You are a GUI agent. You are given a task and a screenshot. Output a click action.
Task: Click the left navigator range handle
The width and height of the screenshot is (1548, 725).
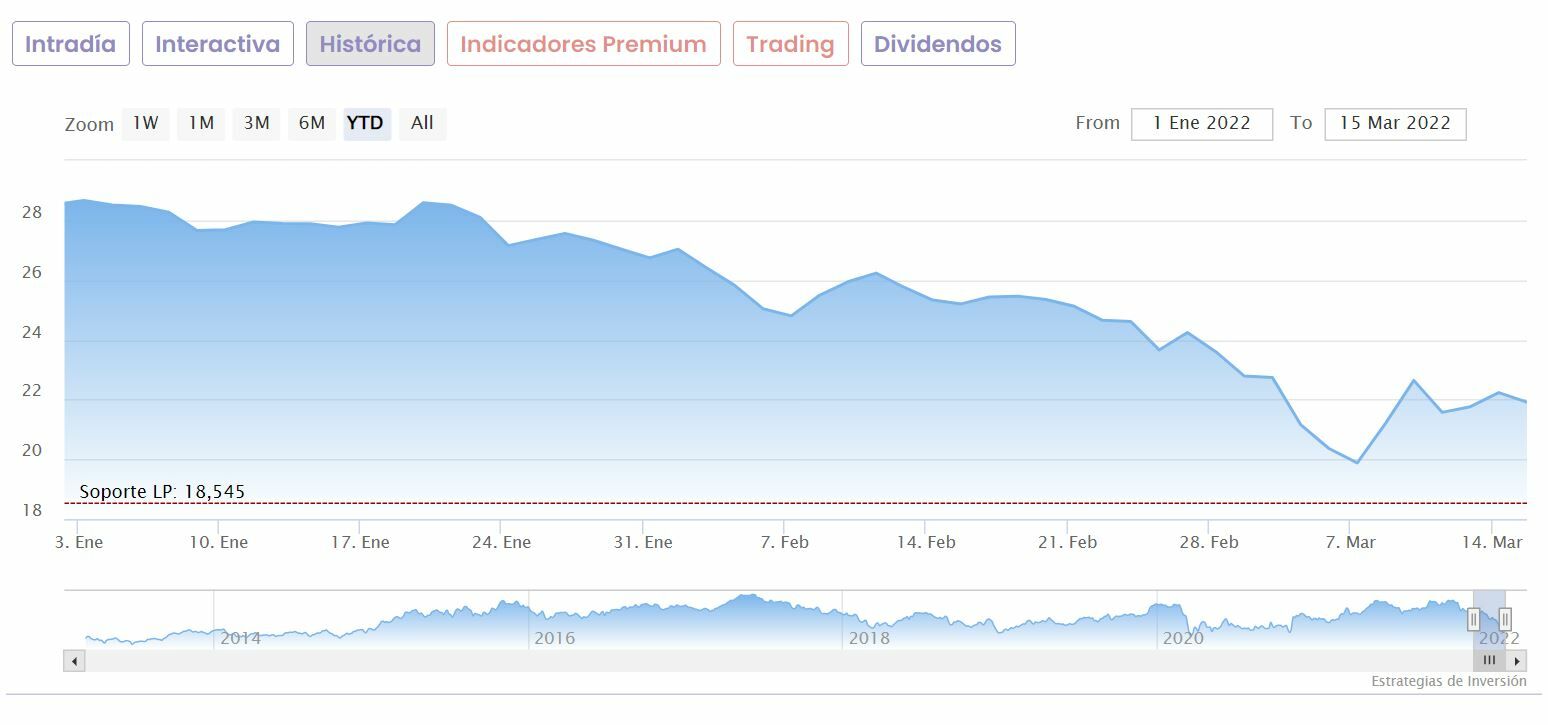coord(1473,619)
